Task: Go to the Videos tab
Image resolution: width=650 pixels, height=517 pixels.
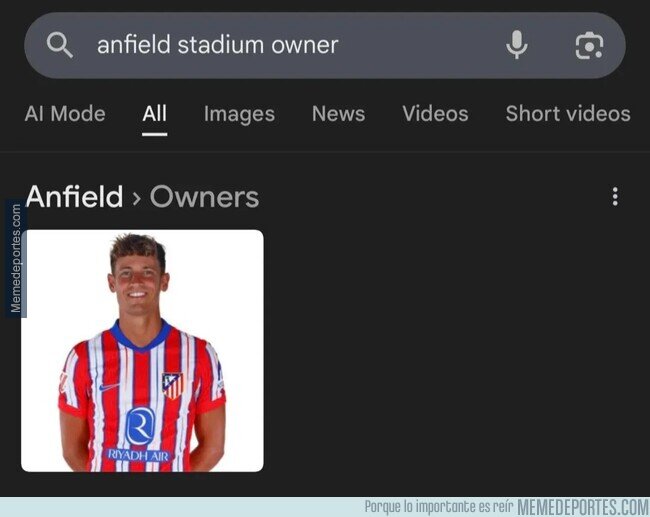Action: click(435, 114)
